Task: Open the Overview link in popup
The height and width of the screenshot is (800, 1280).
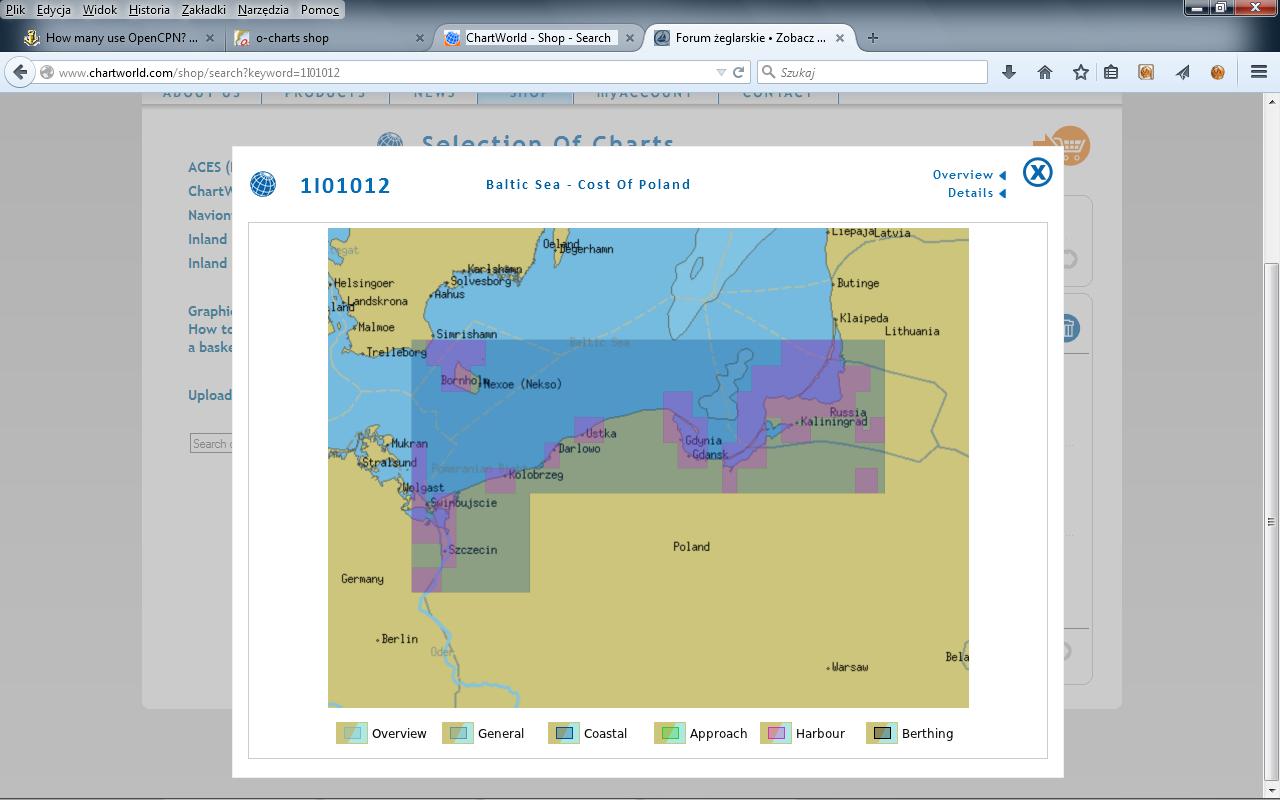Action: 969,175
